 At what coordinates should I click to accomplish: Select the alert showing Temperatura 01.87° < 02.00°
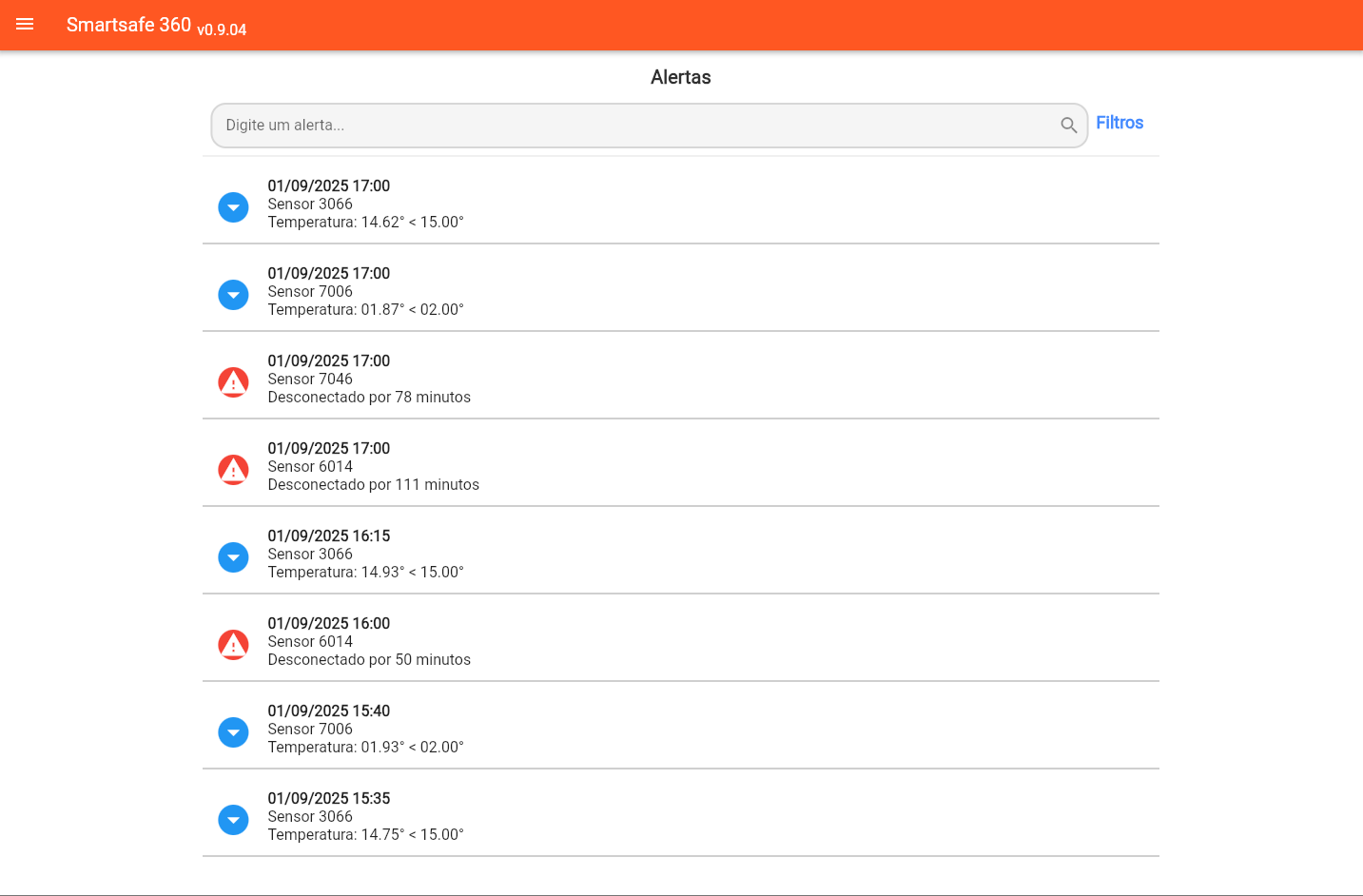pyautogui.click(x=365, y=309)
